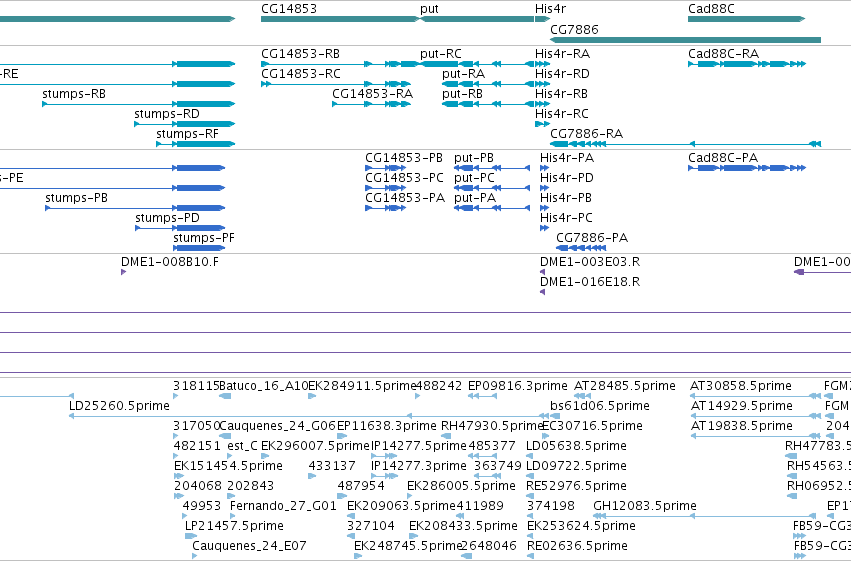
Task: Click the AT30858.5prime EST label
Action: [x=741, y=386]
